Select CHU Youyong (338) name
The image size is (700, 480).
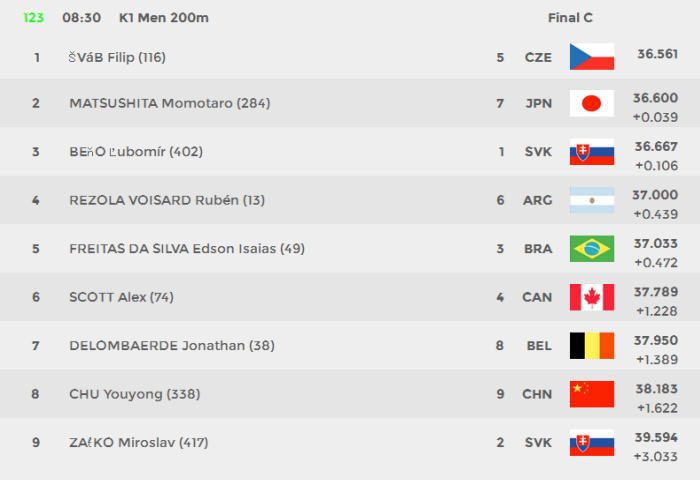[135, 394]
